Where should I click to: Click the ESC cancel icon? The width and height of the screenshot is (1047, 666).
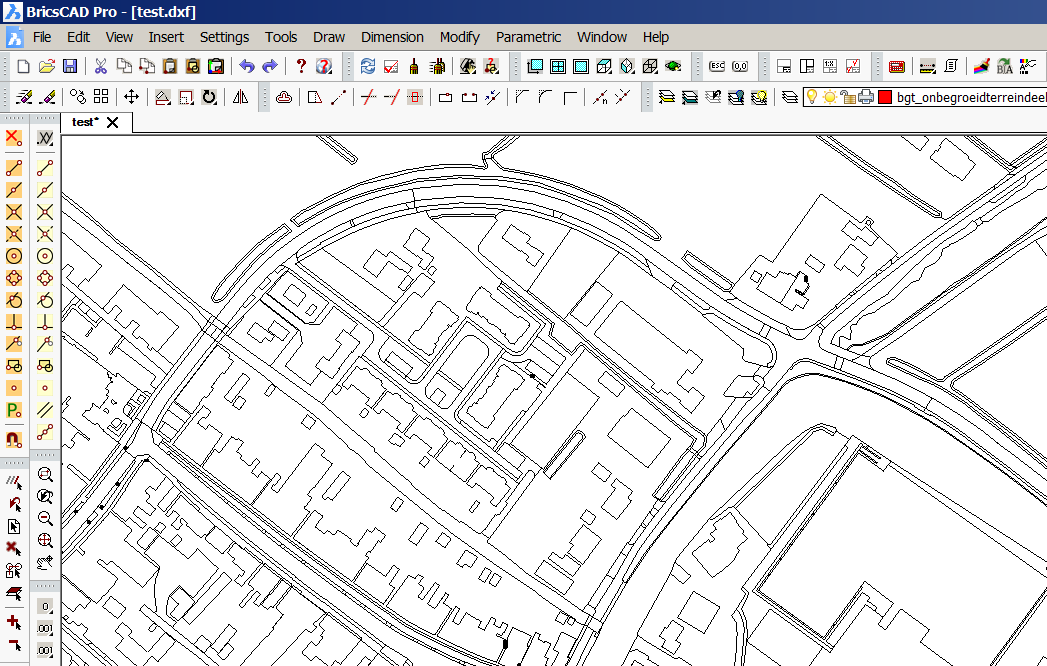[x=716, y=67]
